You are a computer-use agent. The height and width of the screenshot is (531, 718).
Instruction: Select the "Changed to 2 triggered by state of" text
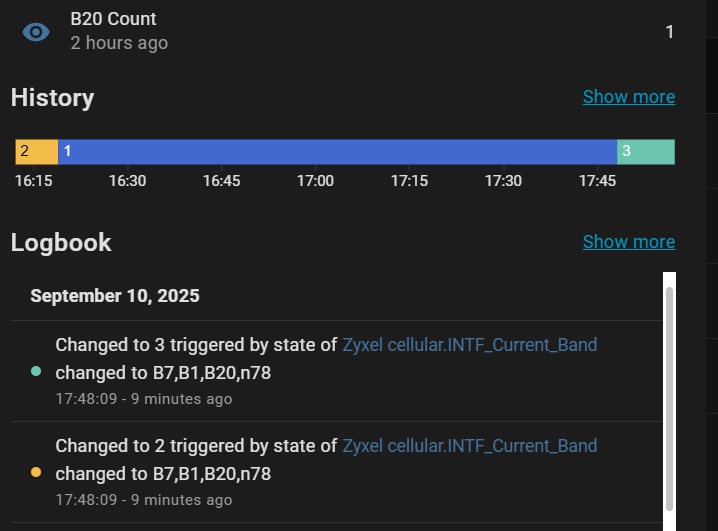195,446
